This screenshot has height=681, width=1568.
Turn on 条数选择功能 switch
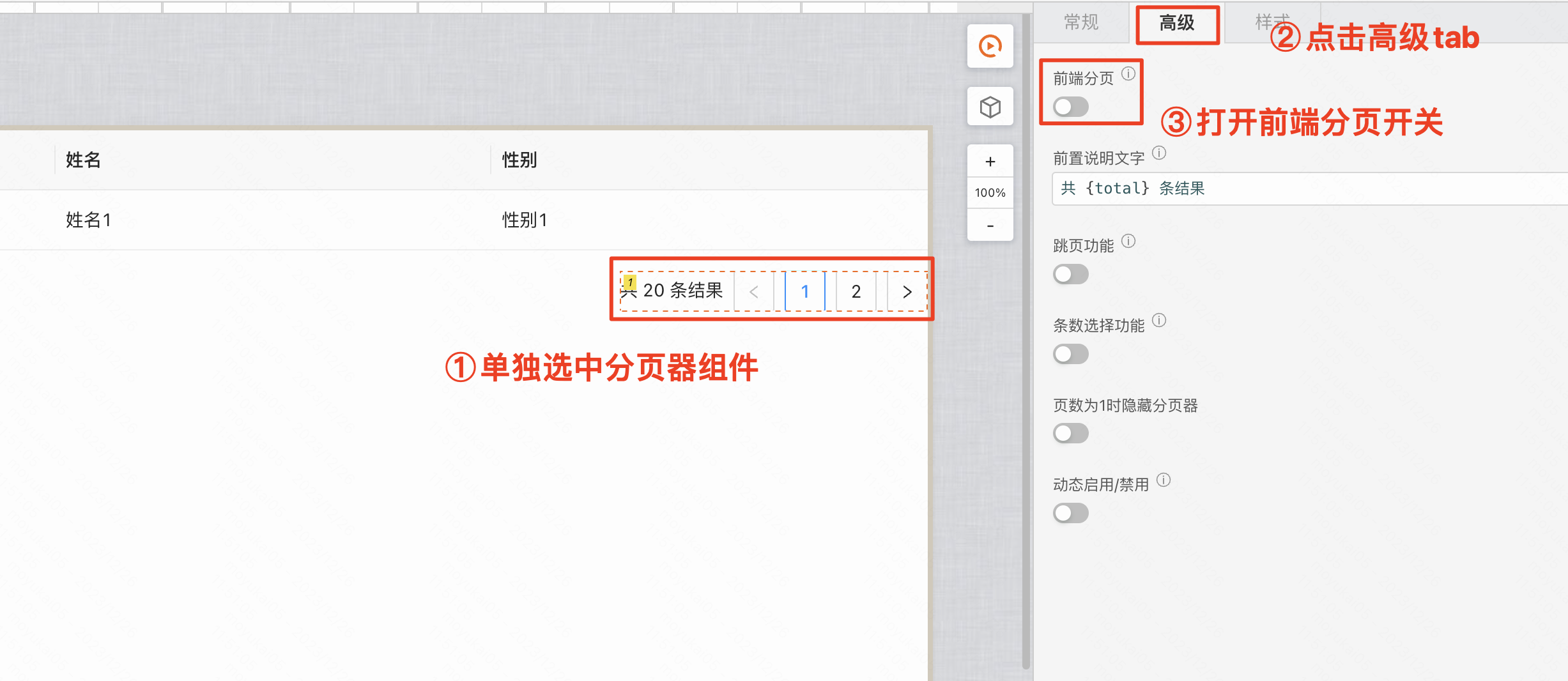click(x=1071, y=354)
